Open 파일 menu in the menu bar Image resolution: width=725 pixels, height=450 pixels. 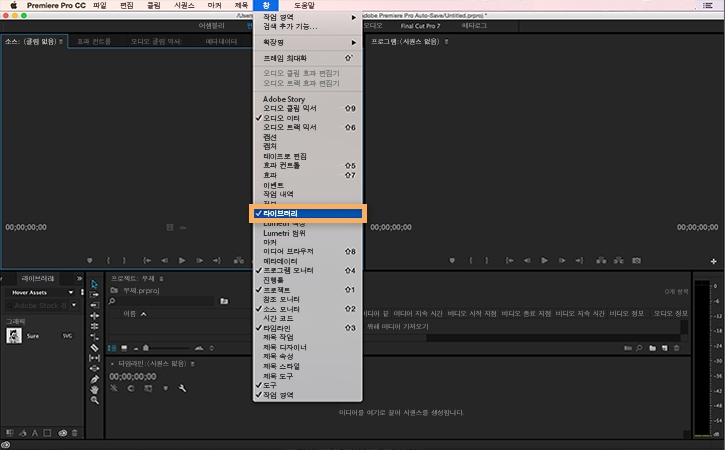99,5
